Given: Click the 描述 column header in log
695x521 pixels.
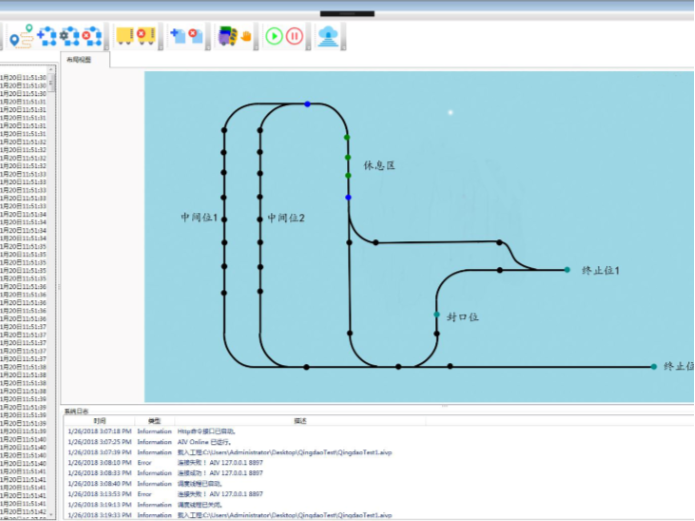Looking at the screenshot, I should [300, 421].
